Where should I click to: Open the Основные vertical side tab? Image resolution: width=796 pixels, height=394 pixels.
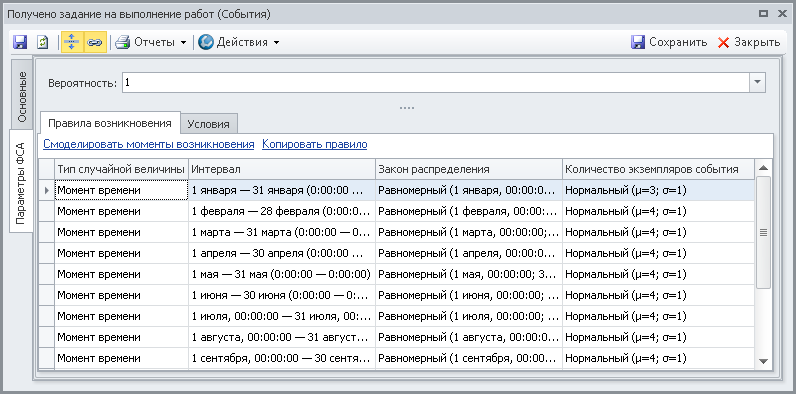point(21,97)
